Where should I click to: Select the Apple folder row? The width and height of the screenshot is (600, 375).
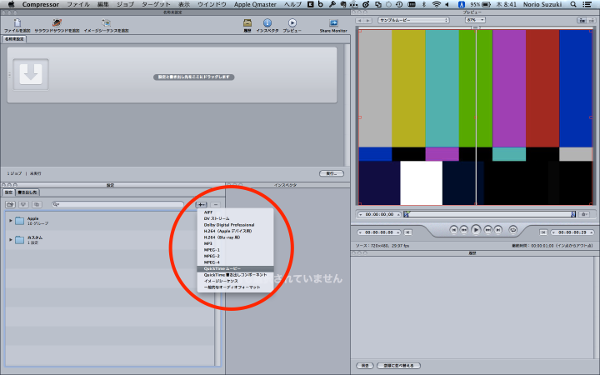click(x=110, y=221)
